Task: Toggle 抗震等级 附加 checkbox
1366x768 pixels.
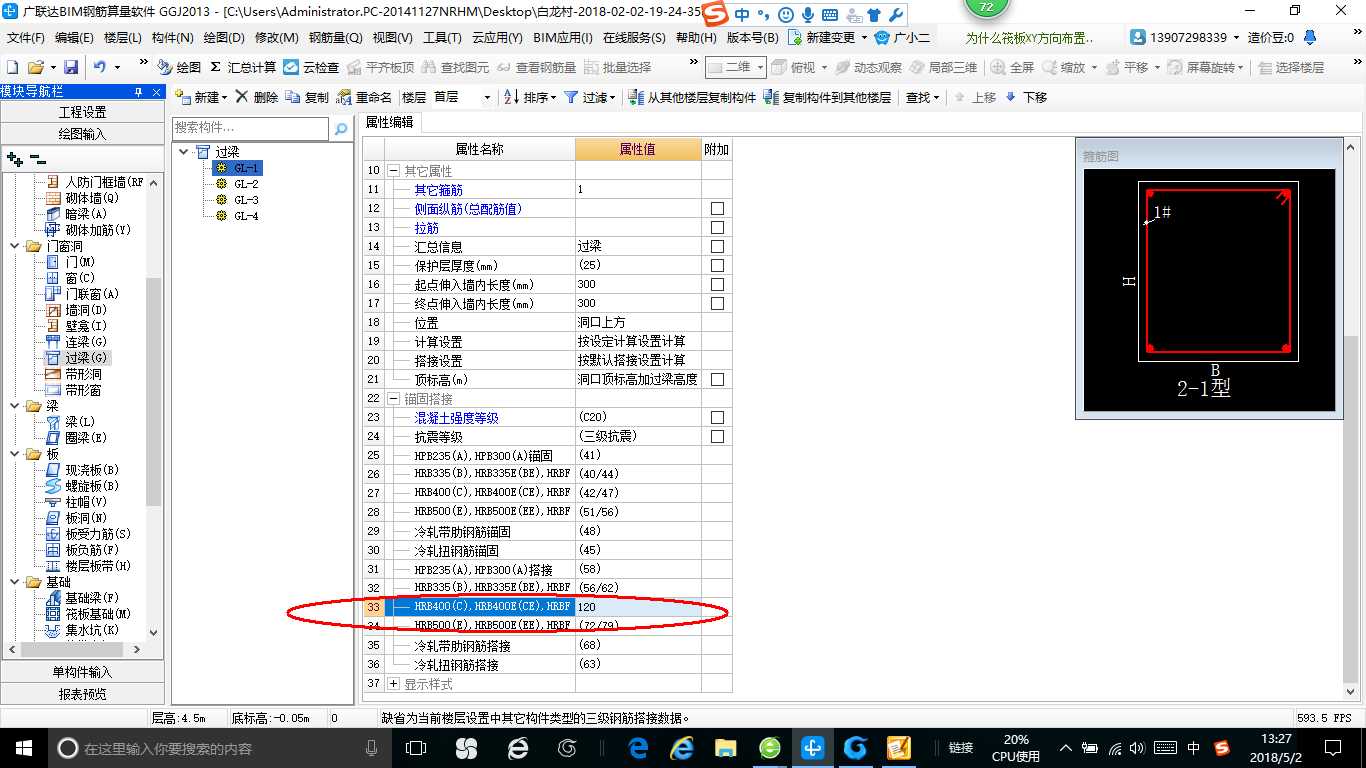Action: coord(717,437)
